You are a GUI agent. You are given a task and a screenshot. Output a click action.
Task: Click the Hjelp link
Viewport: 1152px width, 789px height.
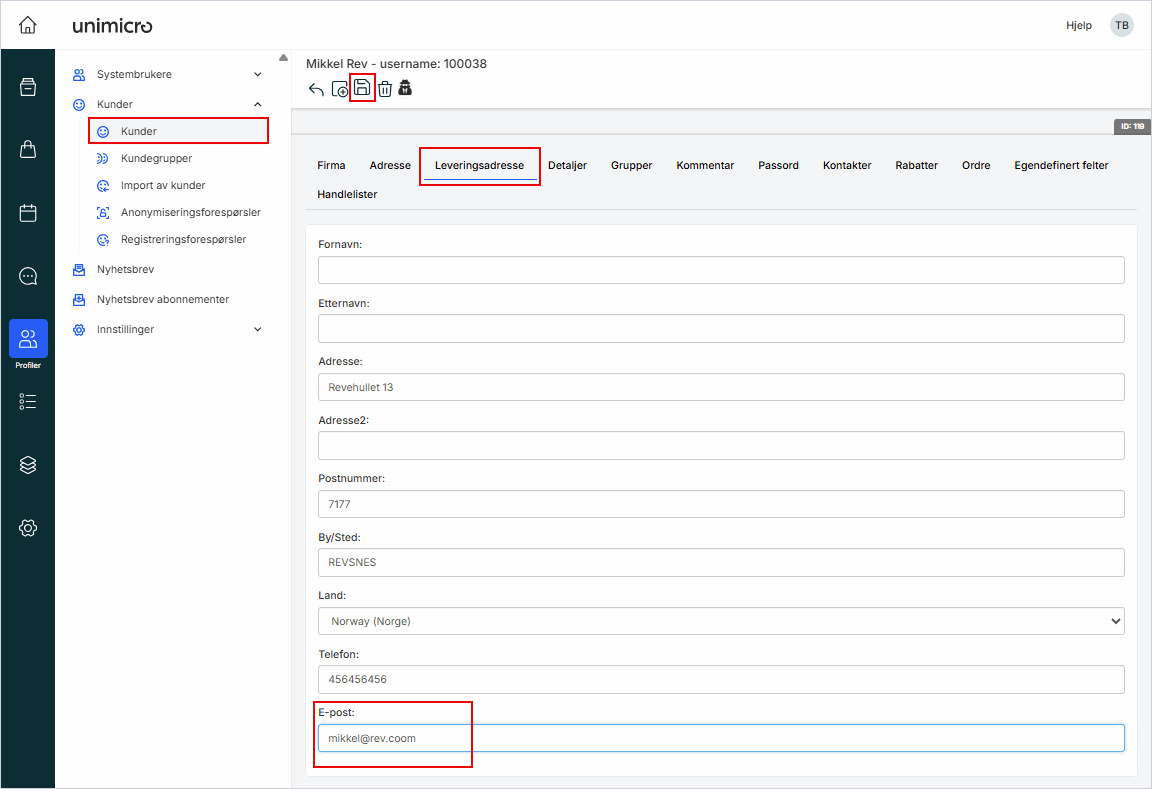(x=1078, y=26)
